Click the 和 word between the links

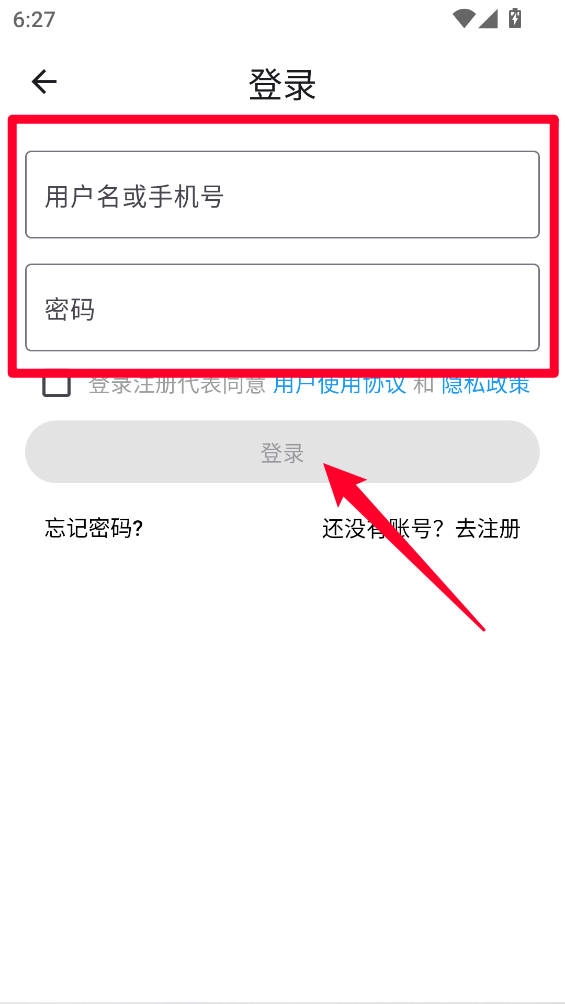click(423, 384)
